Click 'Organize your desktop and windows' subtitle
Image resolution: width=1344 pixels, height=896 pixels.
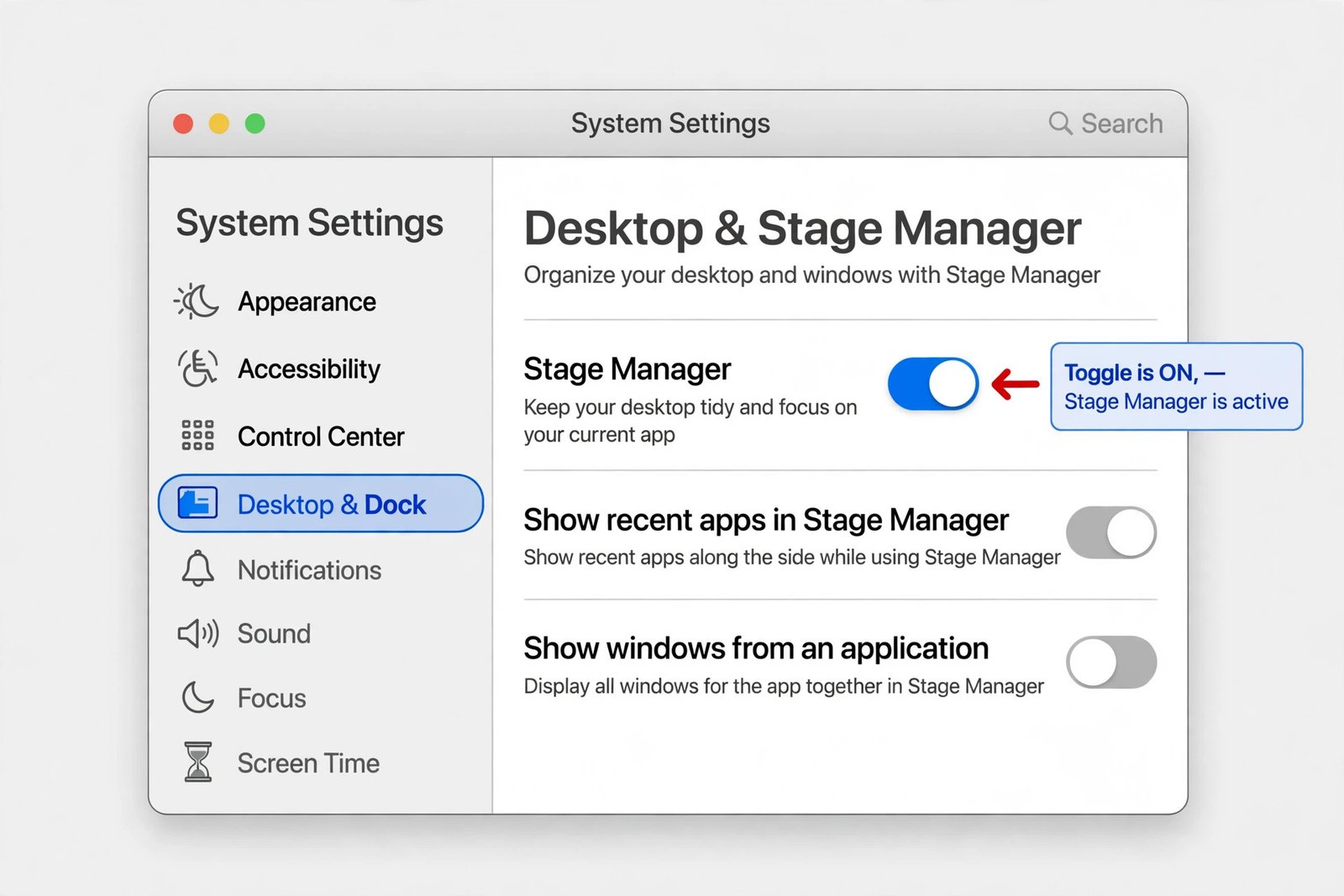point(811,275)
